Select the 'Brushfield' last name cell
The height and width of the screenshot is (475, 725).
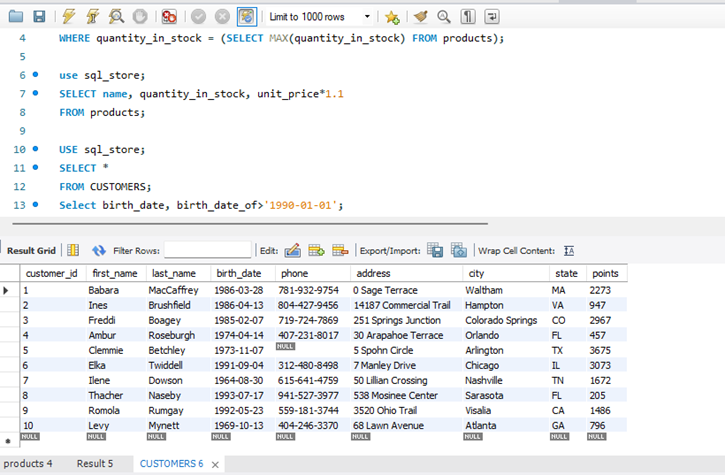coord(178,305)
